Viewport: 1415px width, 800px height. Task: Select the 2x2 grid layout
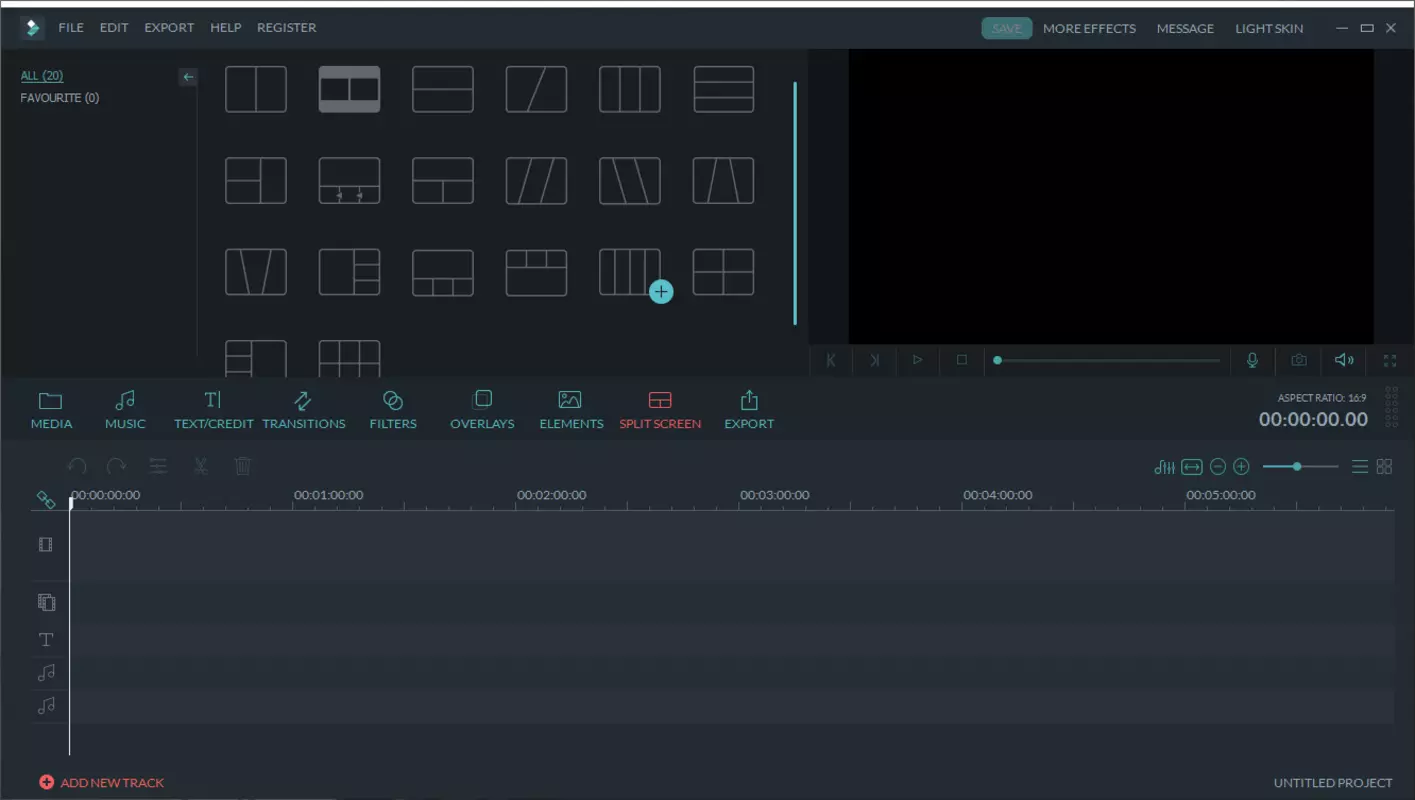(724, 272)
